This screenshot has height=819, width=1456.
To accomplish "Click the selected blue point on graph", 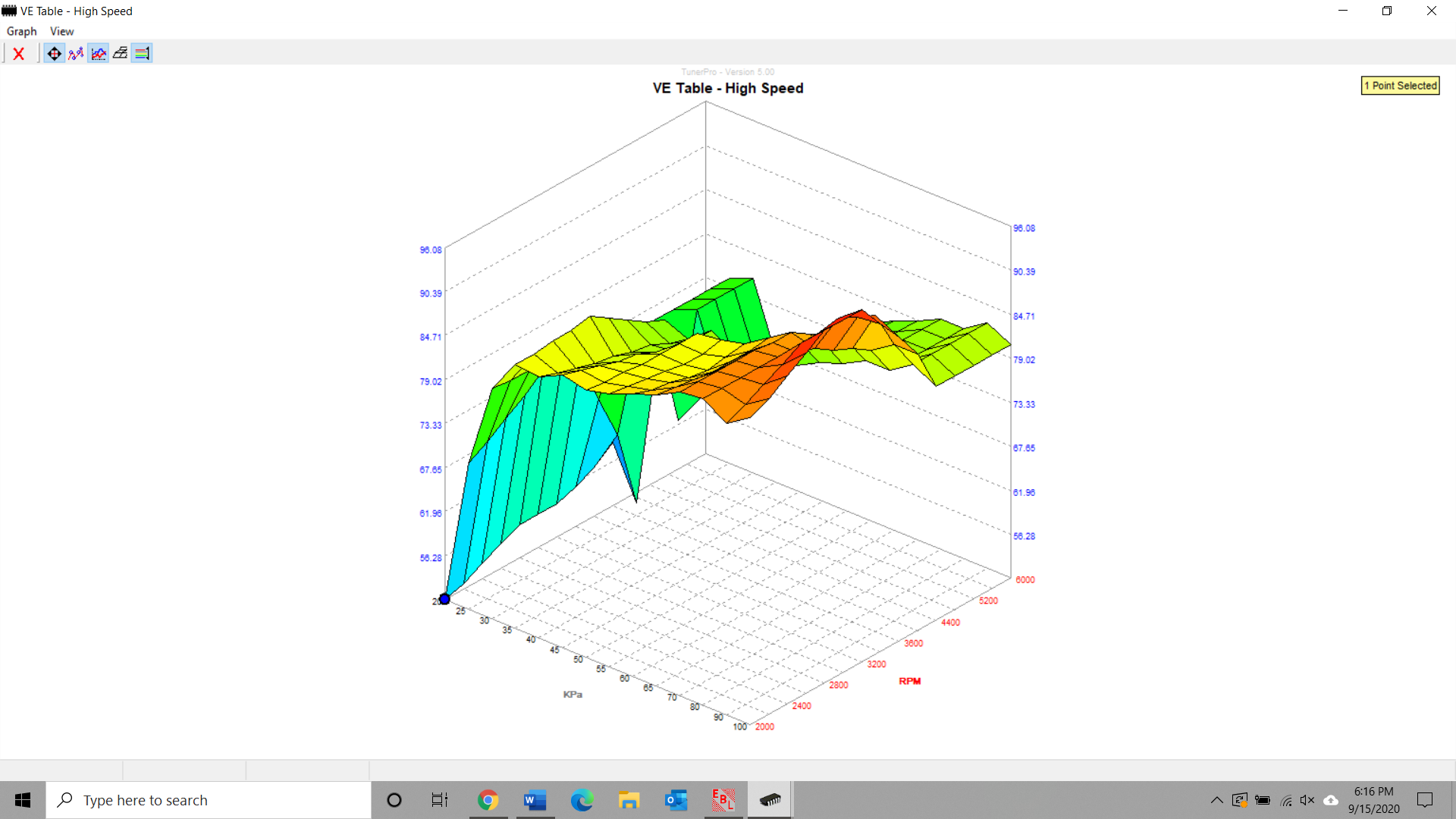I will 445,599.
